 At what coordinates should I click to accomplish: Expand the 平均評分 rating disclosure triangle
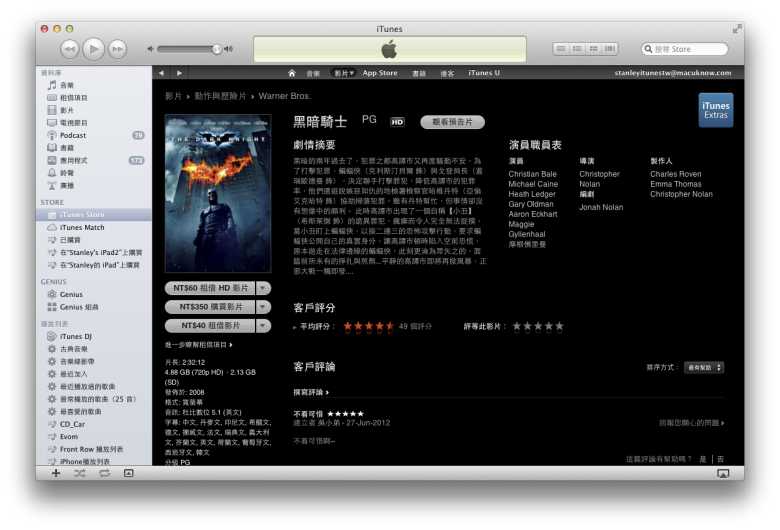click(x=295, y=327)
